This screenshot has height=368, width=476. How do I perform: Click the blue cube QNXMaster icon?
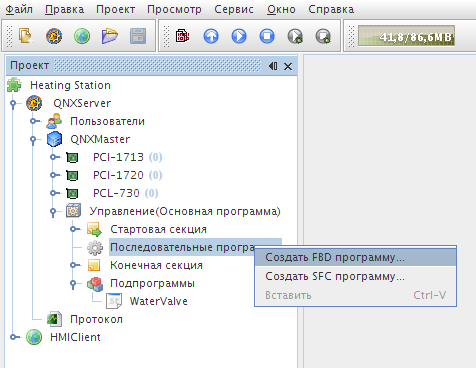54,139
